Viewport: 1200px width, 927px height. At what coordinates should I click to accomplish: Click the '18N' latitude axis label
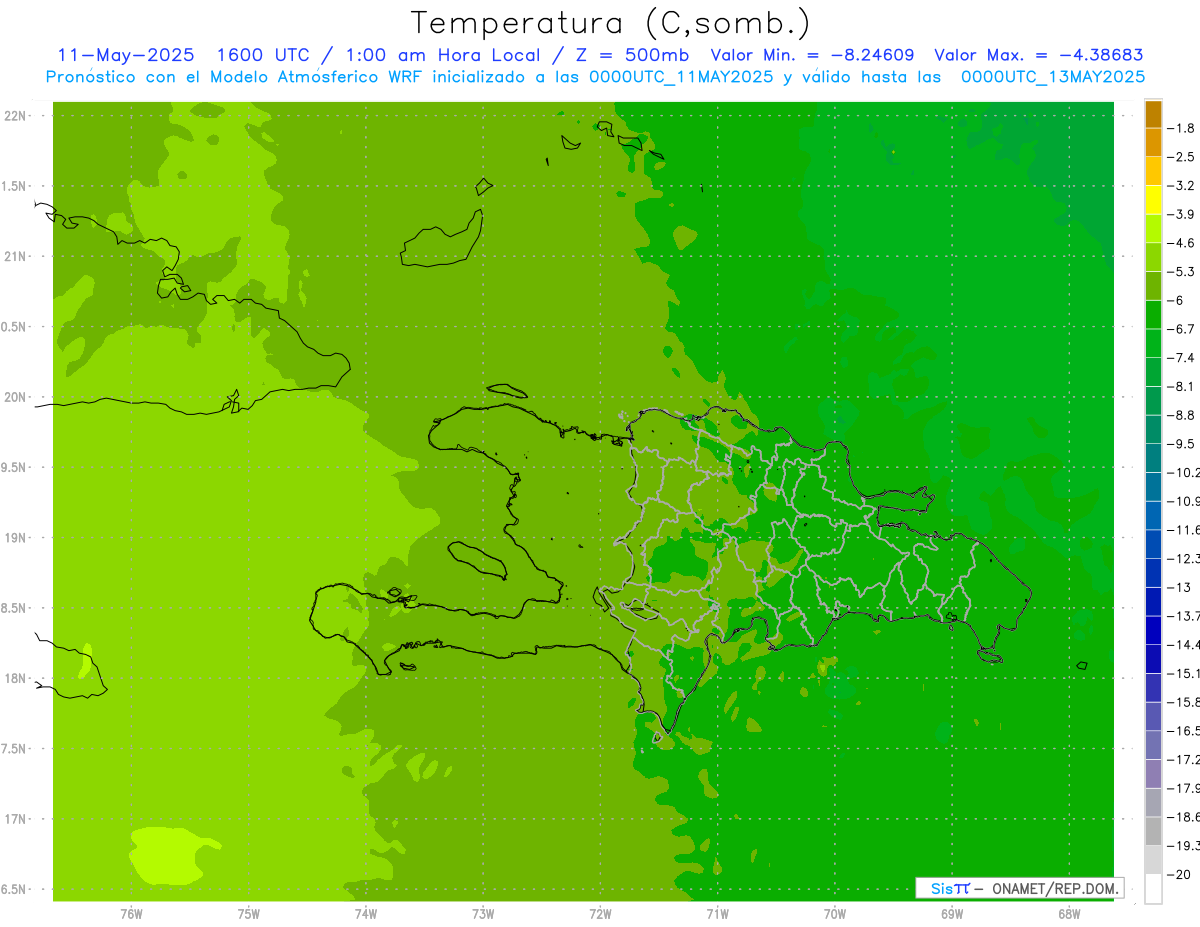click(16, 679)
